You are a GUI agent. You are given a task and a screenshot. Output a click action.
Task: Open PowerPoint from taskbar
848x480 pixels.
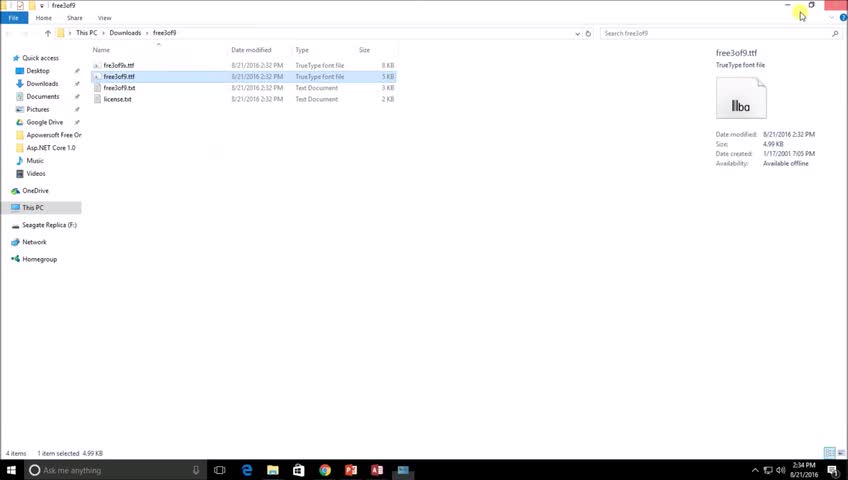point(350,470)
